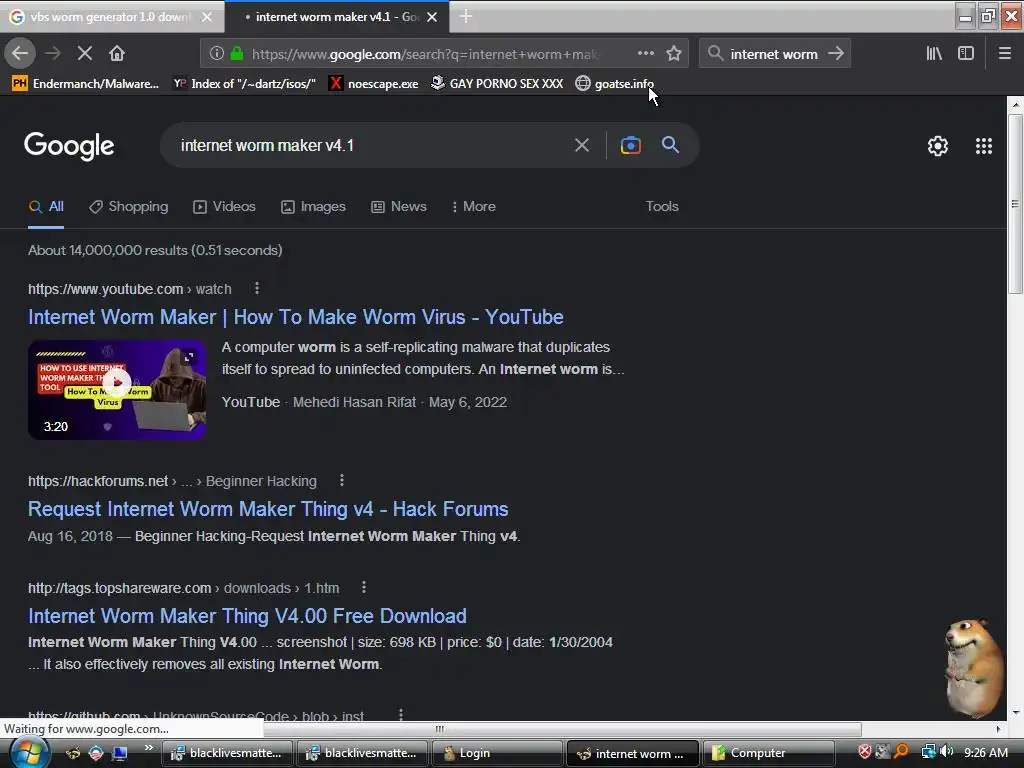Click the volume speaker tray icon

click(x=947, y=752)
